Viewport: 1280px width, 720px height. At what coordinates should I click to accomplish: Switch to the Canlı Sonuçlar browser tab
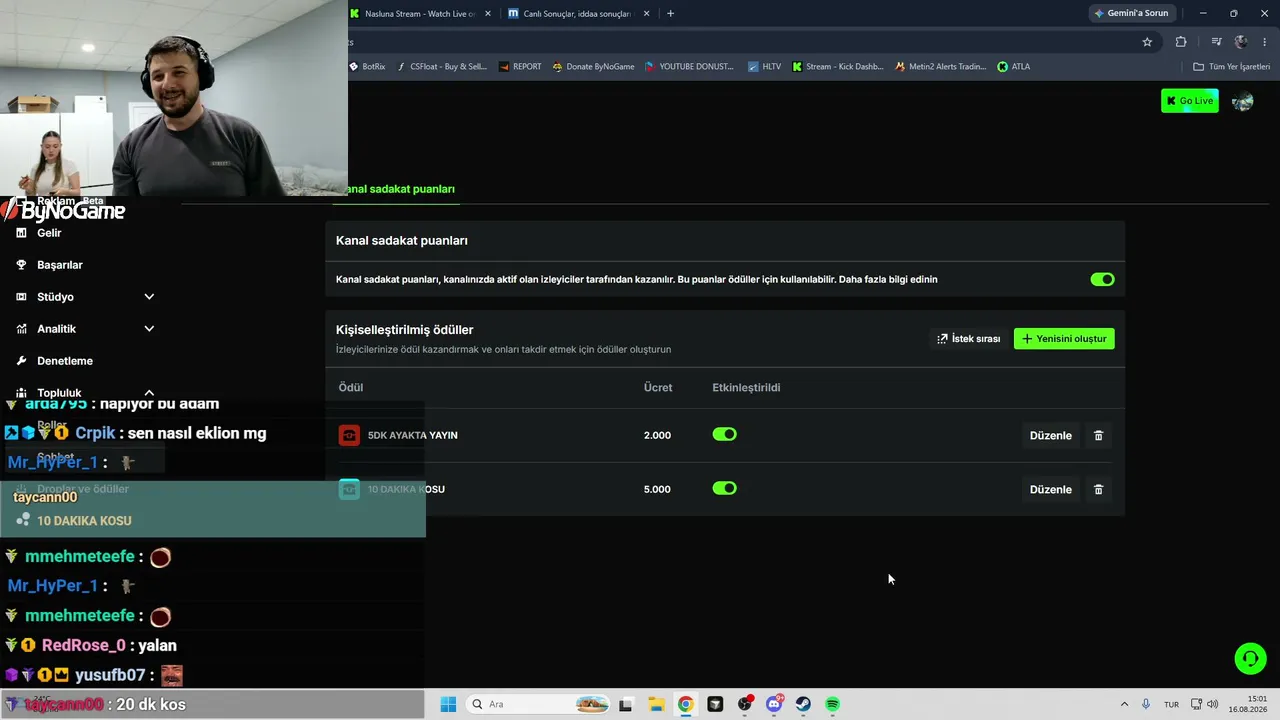coord(578,14)
